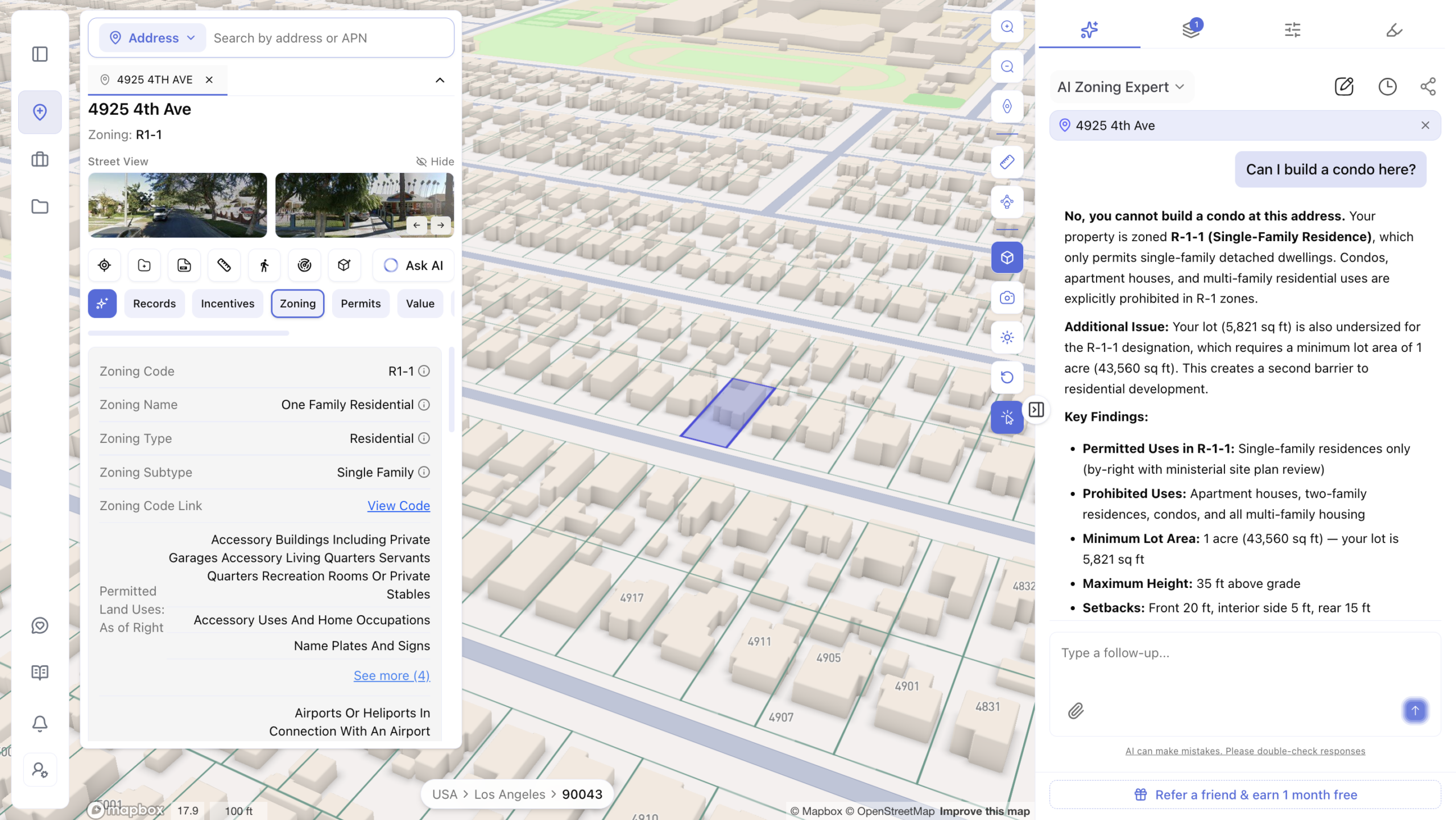Open the draw brush tab
Screen dimensions: 1456x820
tap(1394, 30)
